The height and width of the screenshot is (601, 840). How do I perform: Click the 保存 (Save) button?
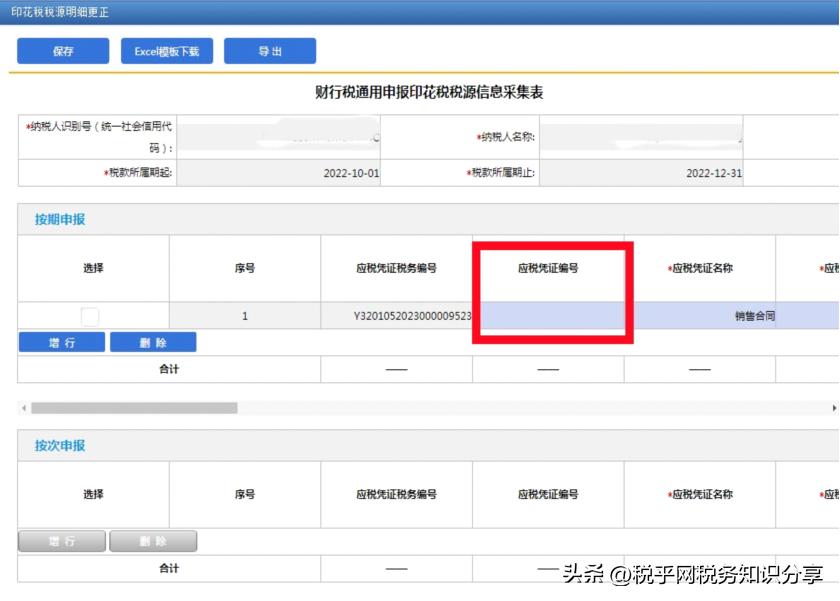point(62,51)
